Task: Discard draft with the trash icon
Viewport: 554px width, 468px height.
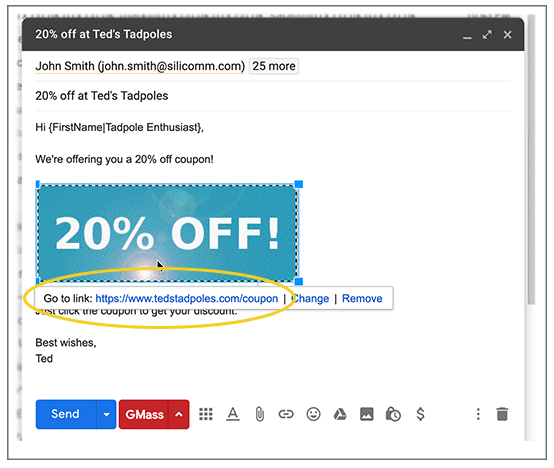Action: pos(502,414)
